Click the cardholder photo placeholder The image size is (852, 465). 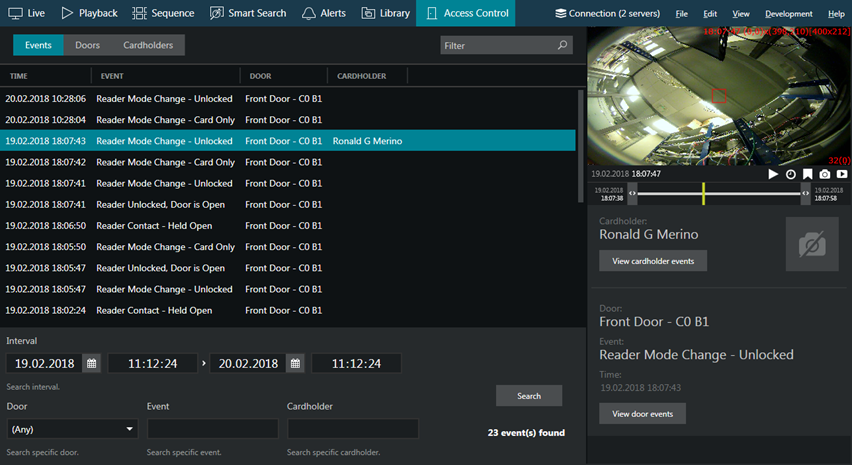[x=812, y=244]
